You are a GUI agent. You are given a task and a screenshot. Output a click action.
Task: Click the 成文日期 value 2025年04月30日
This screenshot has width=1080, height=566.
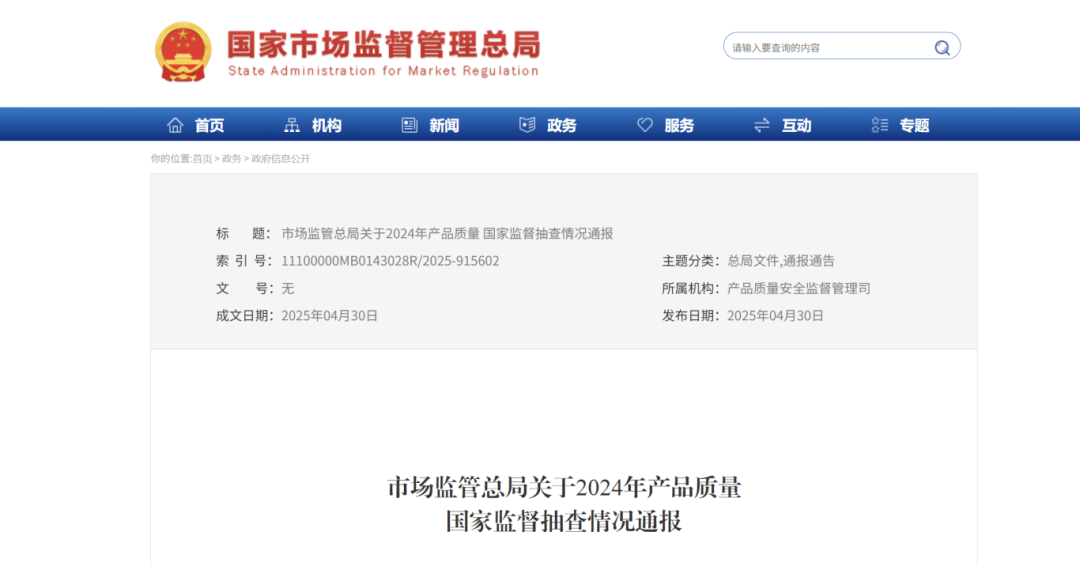329,315
